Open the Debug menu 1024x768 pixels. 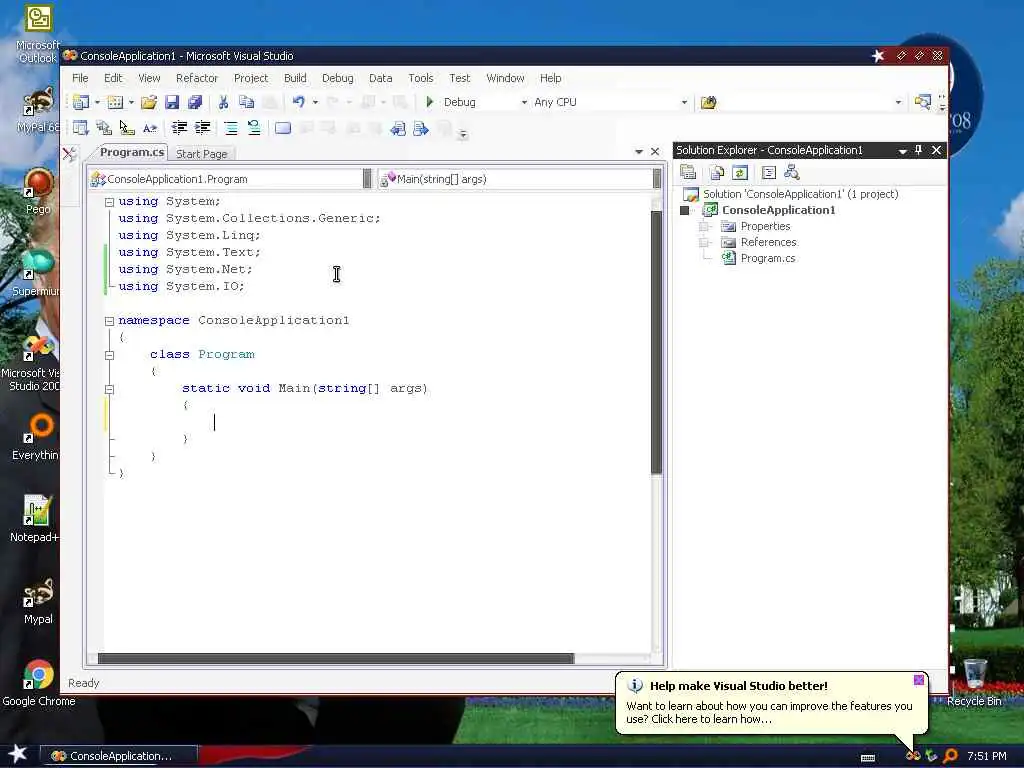click(x=338, y=78)
